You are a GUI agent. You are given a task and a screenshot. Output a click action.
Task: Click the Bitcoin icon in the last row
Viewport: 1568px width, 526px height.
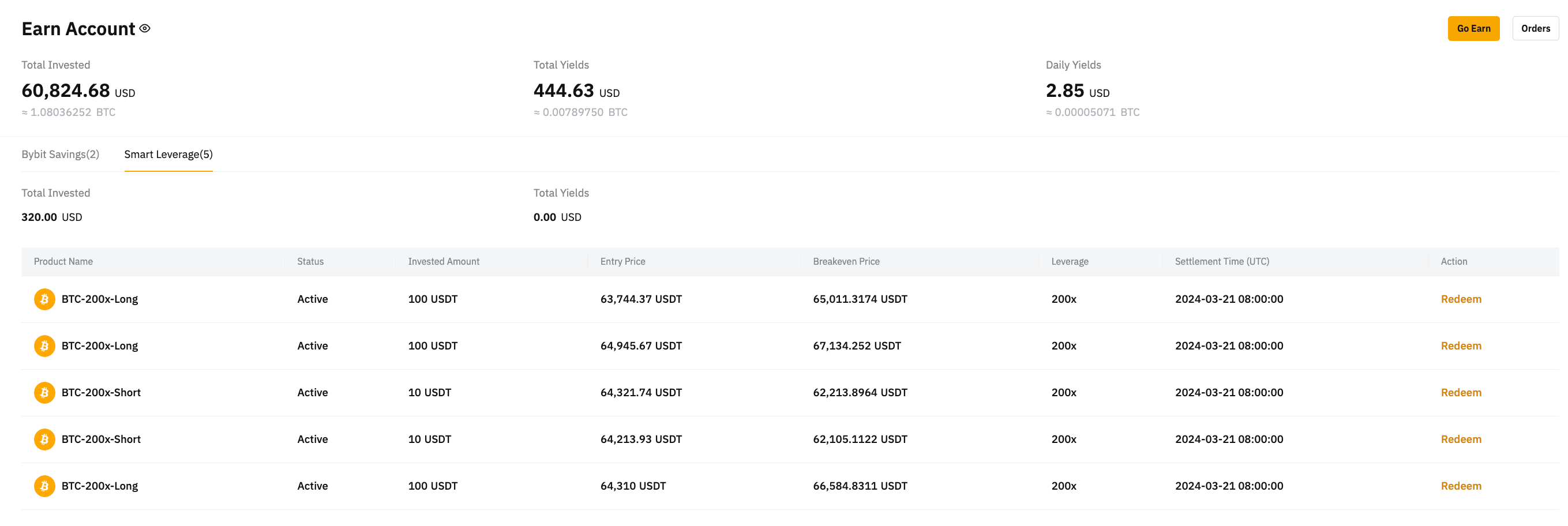point(44,486)
